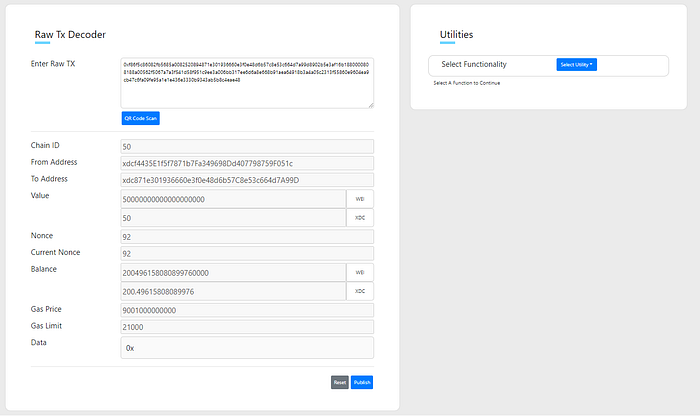Open the Select Utility dropdown
Image resolution: width=700 pixels, height=416 pixels.
pos(576,65)
